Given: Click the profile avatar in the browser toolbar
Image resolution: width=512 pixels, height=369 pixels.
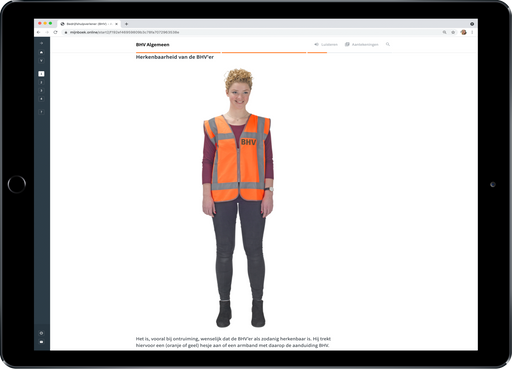Looking at the screenshot, I should pyautogui.click(x=463, y=32).
